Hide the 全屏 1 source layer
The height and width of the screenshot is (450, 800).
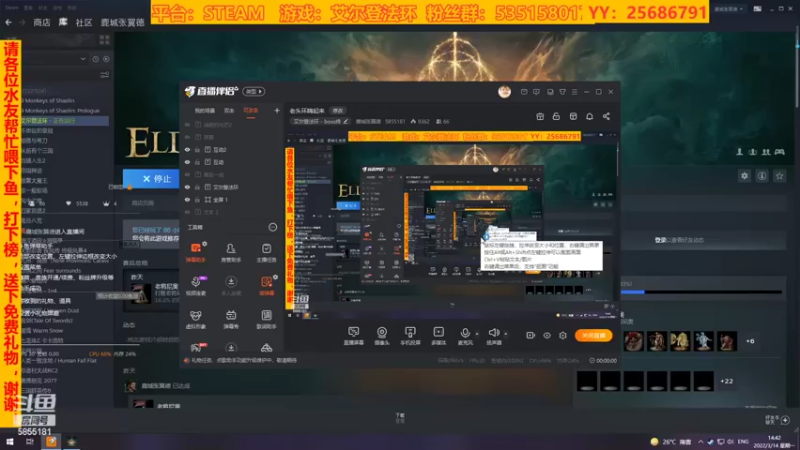(x=187, y=199)
